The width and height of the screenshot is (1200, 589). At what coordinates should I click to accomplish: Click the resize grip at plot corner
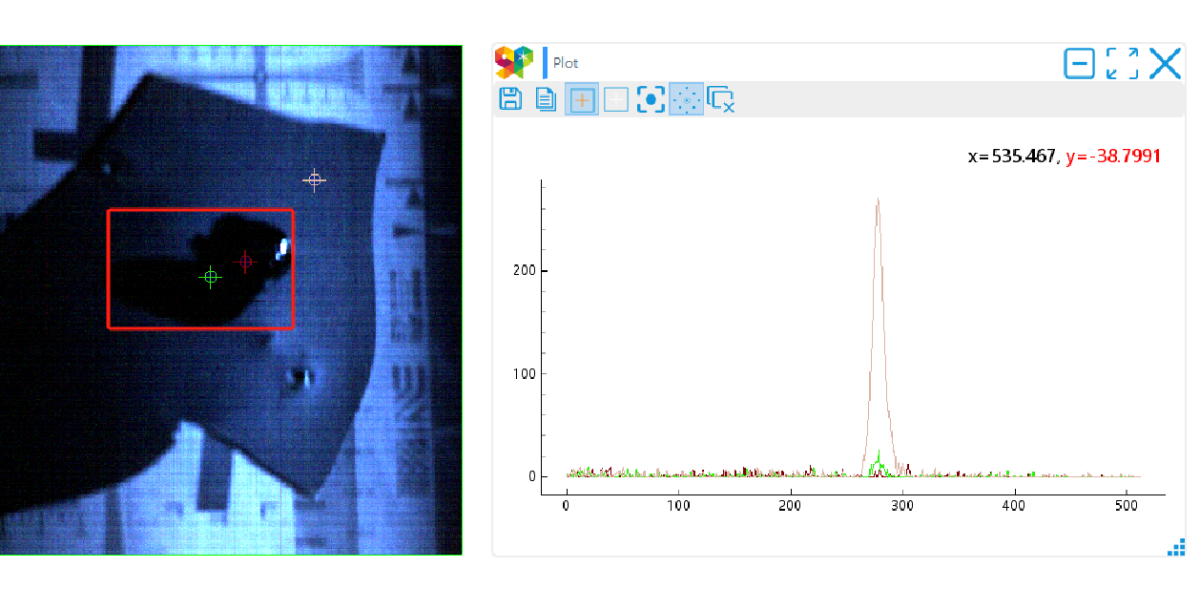tap(1176, 546)
